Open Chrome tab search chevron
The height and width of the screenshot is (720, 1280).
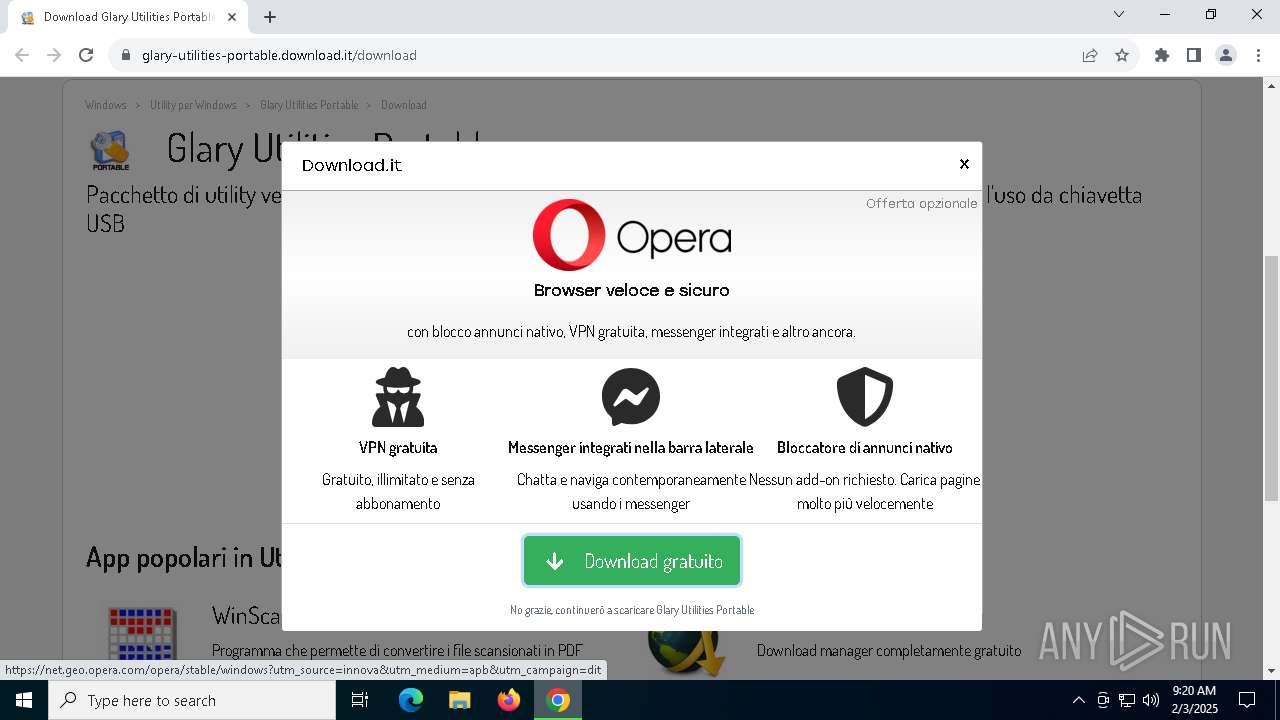point(1119,14)
